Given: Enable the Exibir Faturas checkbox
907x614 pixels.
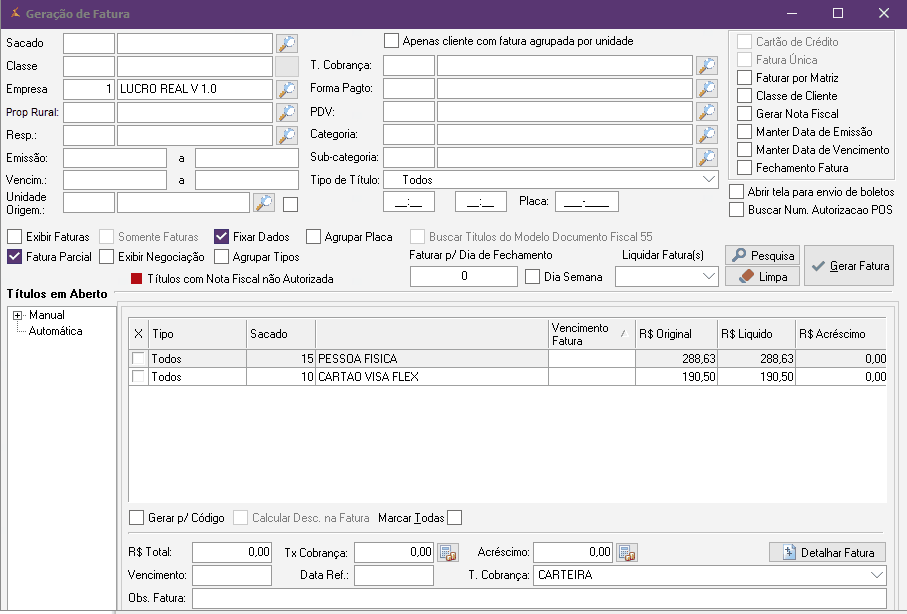Looking at the screenshot, I should click(x=15, y=237).
